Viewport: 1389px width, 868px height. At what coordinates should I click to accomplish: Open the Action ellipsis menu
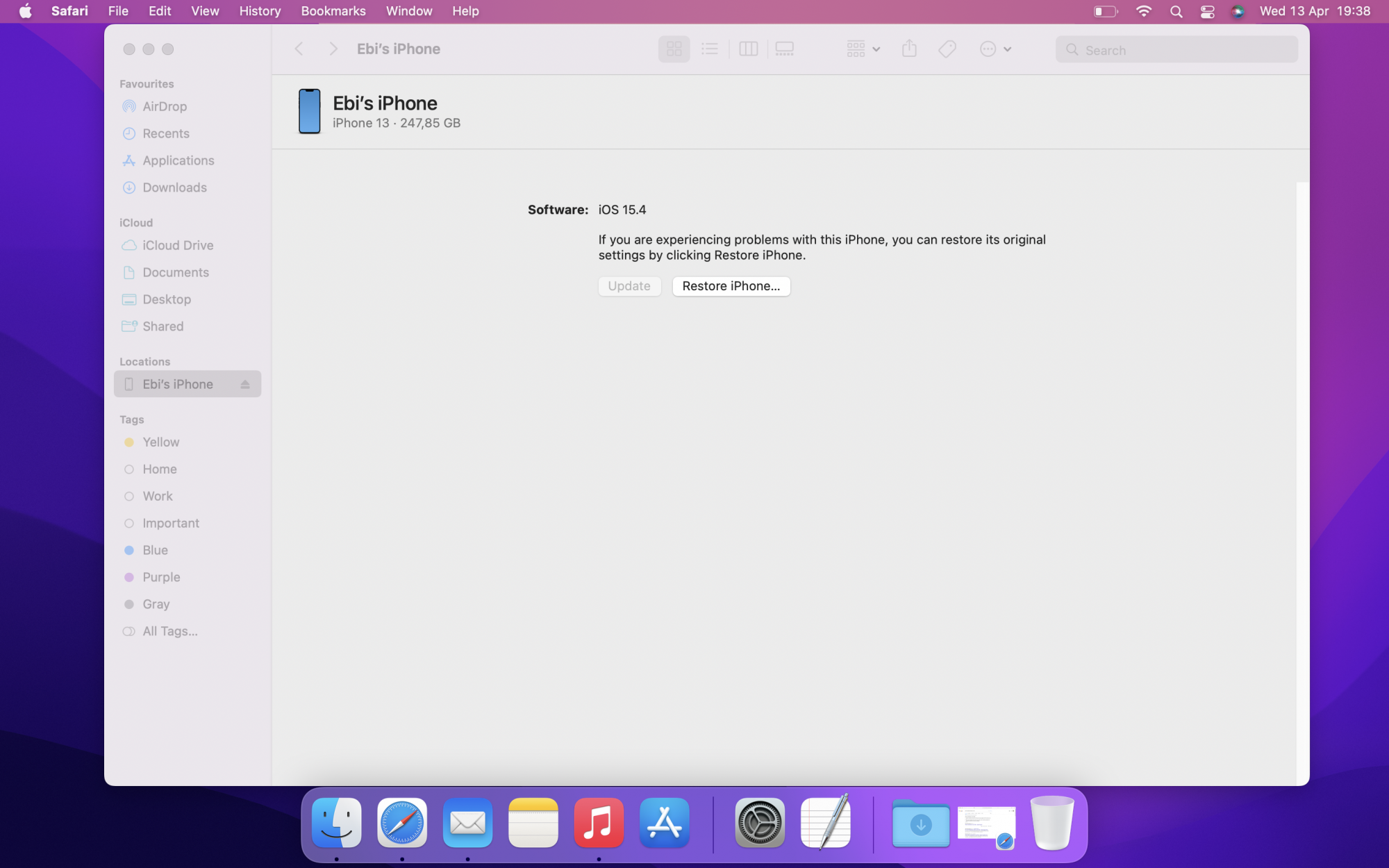(995, 49)
